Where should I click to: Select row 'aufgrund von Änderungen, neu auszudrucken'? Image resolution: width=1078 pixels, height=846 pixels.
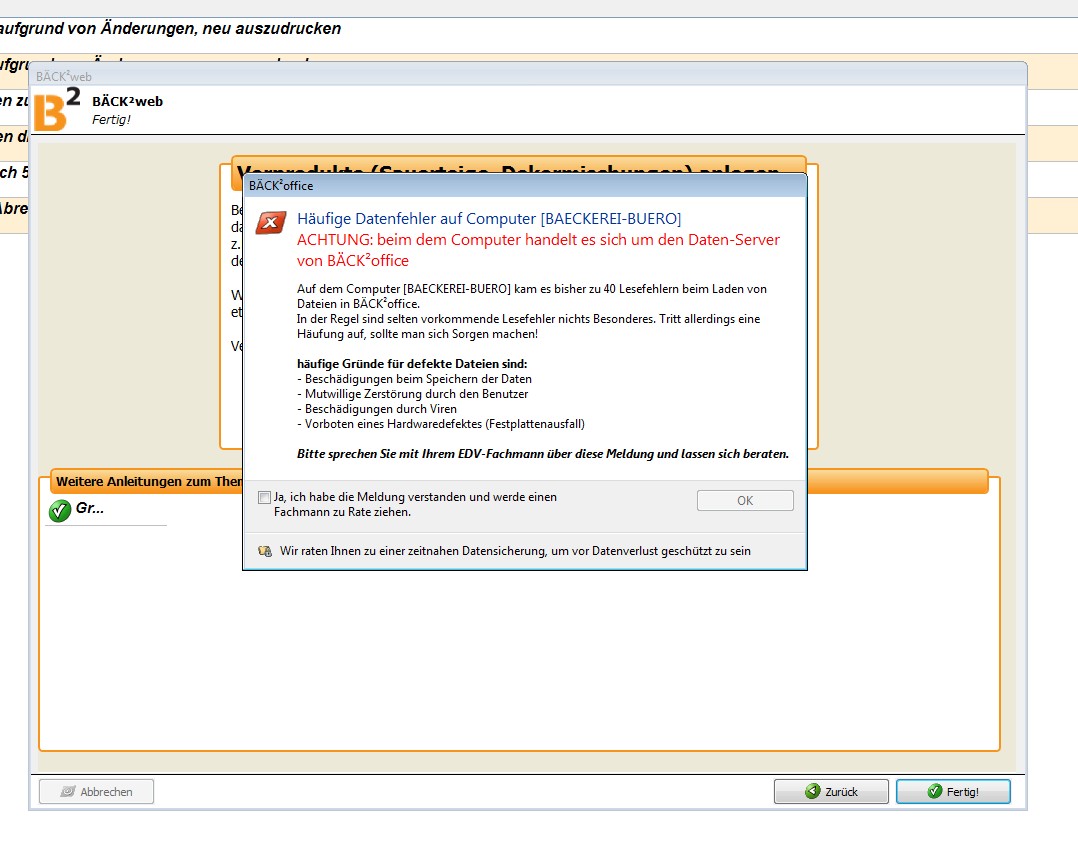pos(170,29)
